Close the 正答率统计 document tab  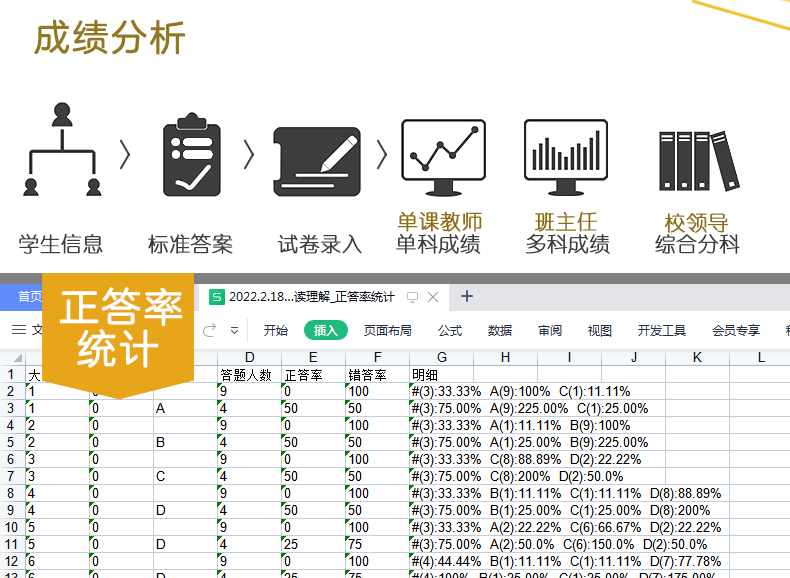(433, 297)
